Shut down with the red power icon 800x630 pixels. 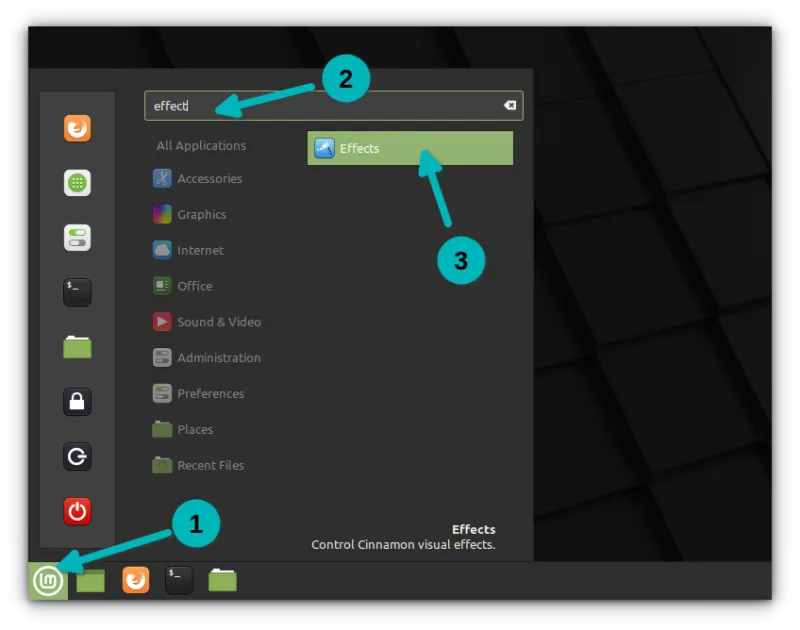[x=77, y=511]
